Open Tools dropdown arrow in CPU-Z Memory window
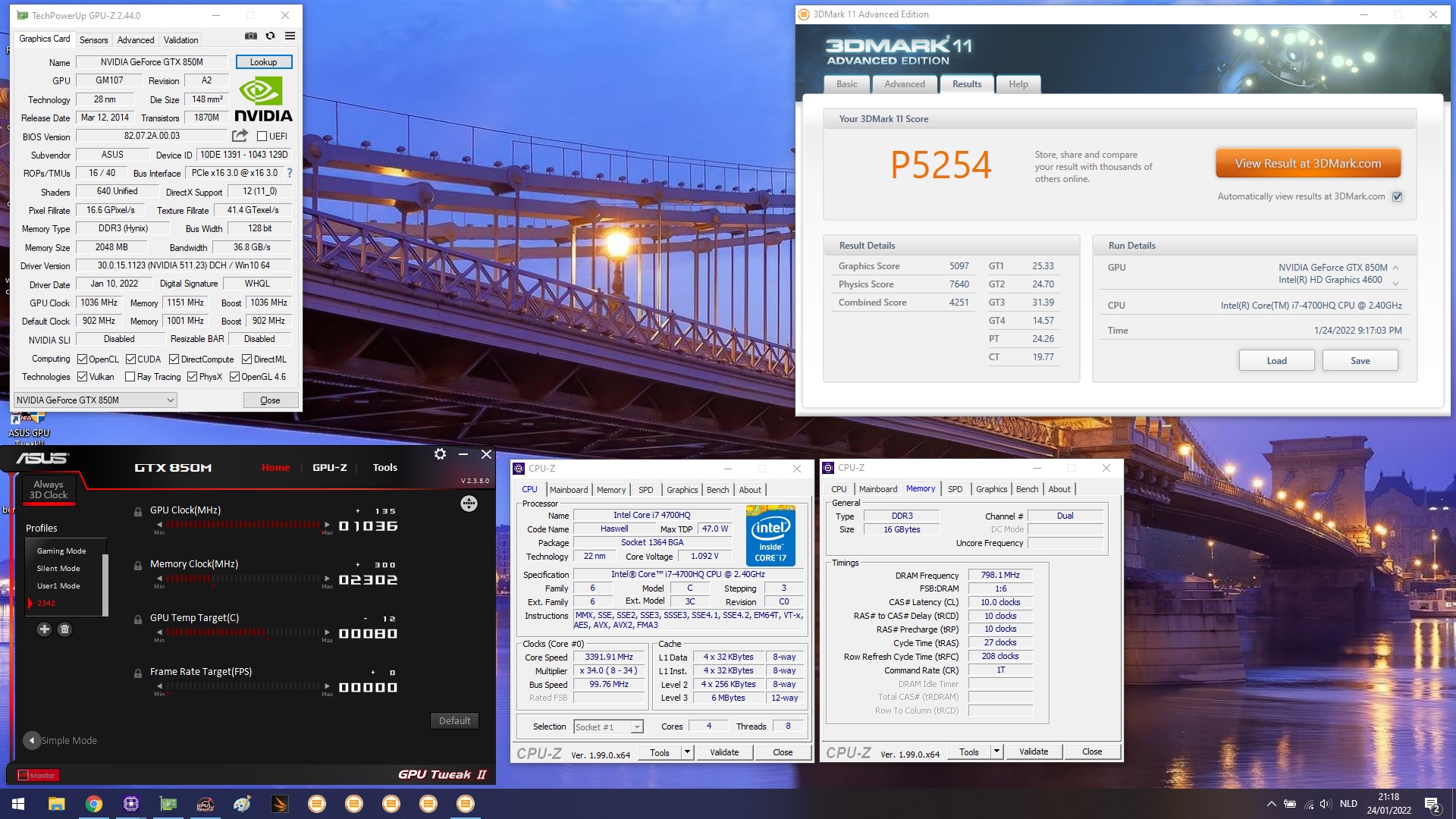Image resolution: width=1456 pixels, height=819 pixels. tap(996, 752)
